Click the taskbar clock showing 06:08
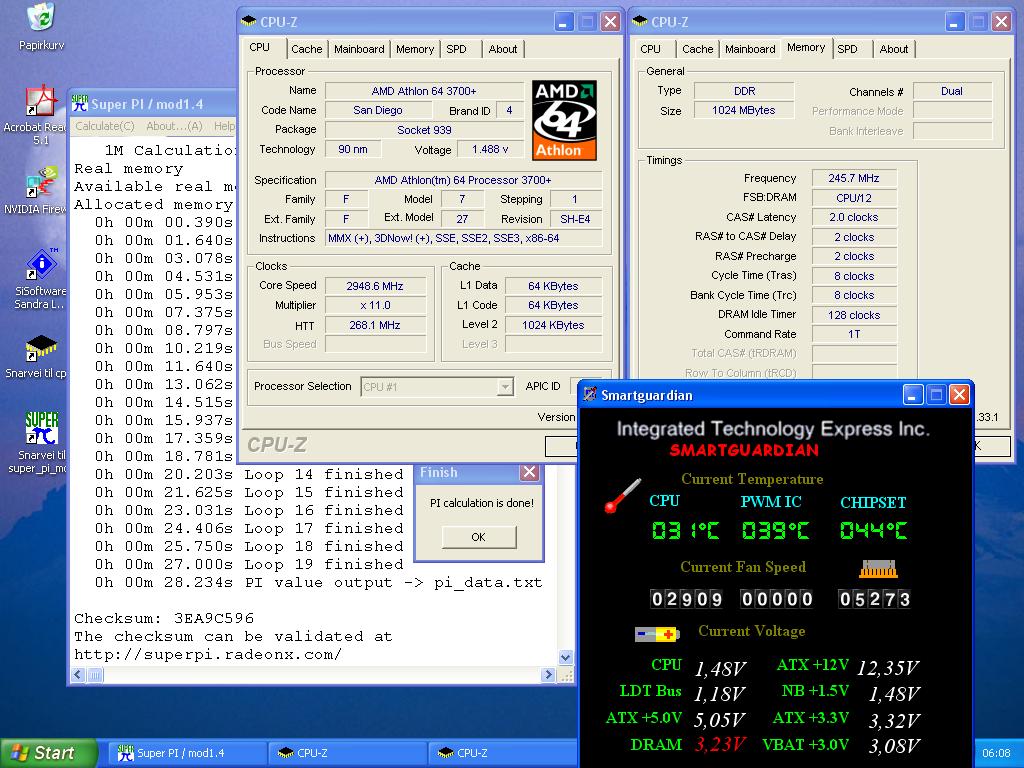 (x=996, y=754)
